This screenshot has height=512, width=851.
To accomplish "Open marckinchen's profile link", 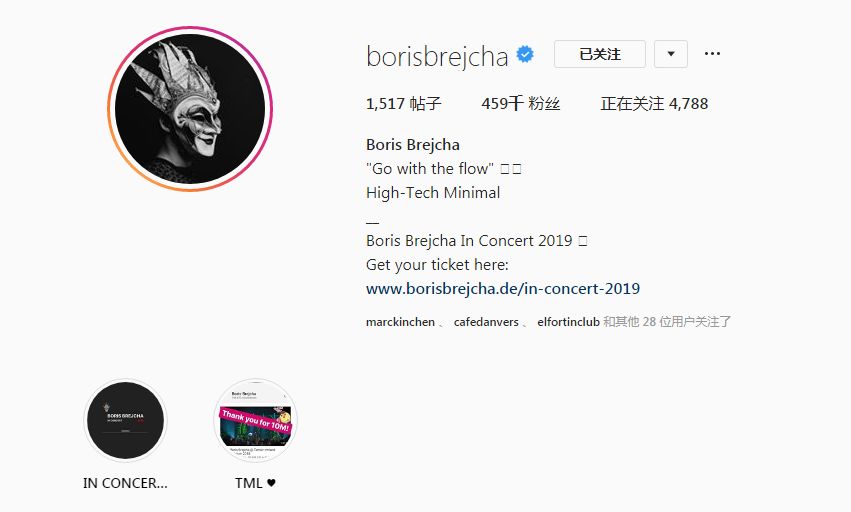I will [x=401, y=322].
